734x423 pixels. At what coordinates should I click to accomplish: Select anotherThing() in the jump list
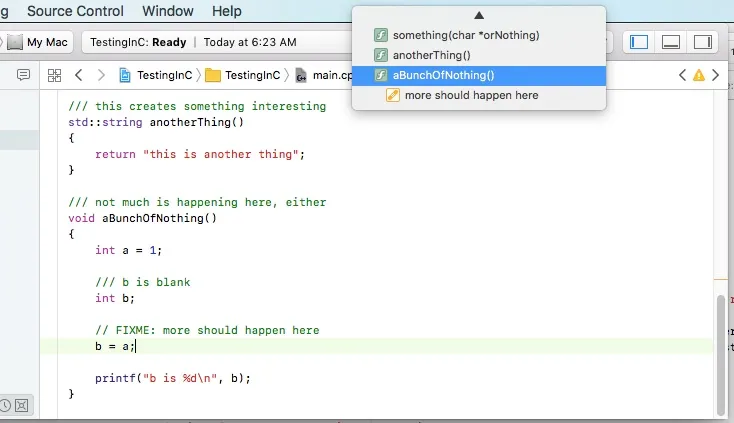click(x=479, y=55)
